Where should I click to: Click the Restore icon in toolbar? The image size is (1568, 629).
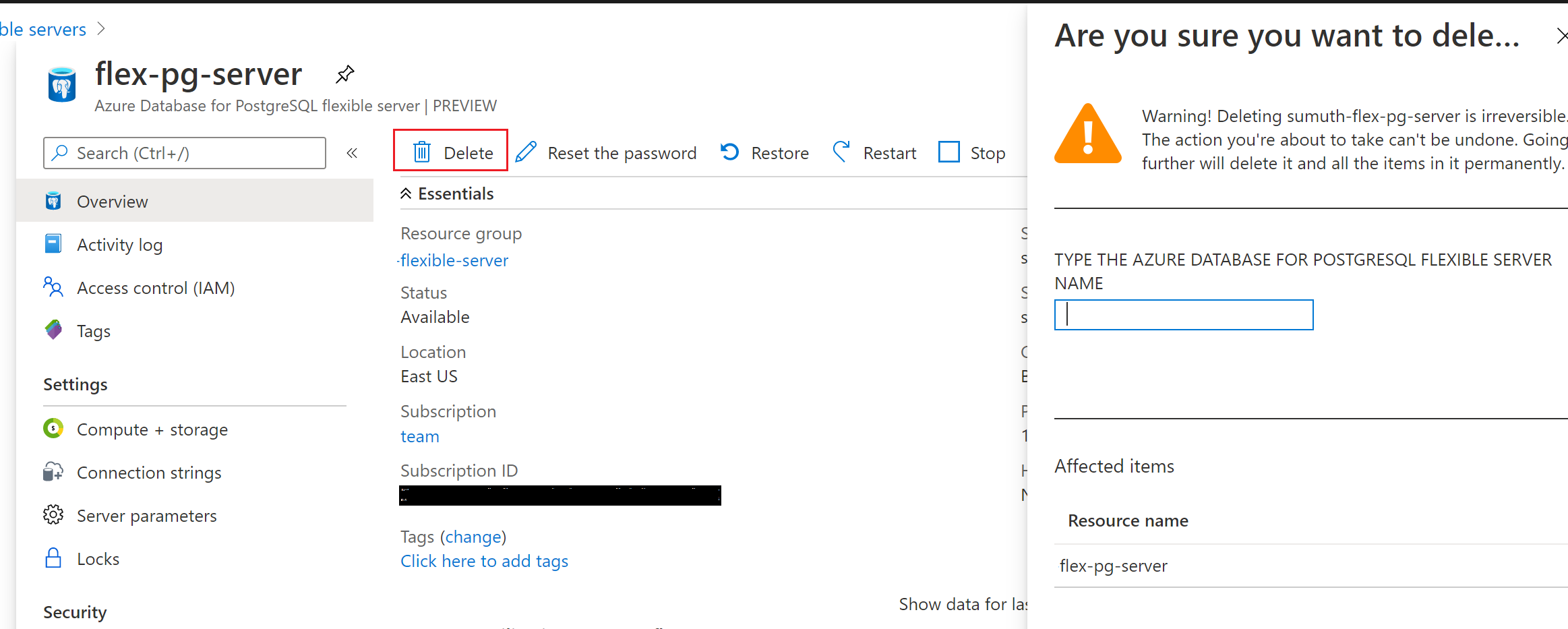(x=729, y=152)
